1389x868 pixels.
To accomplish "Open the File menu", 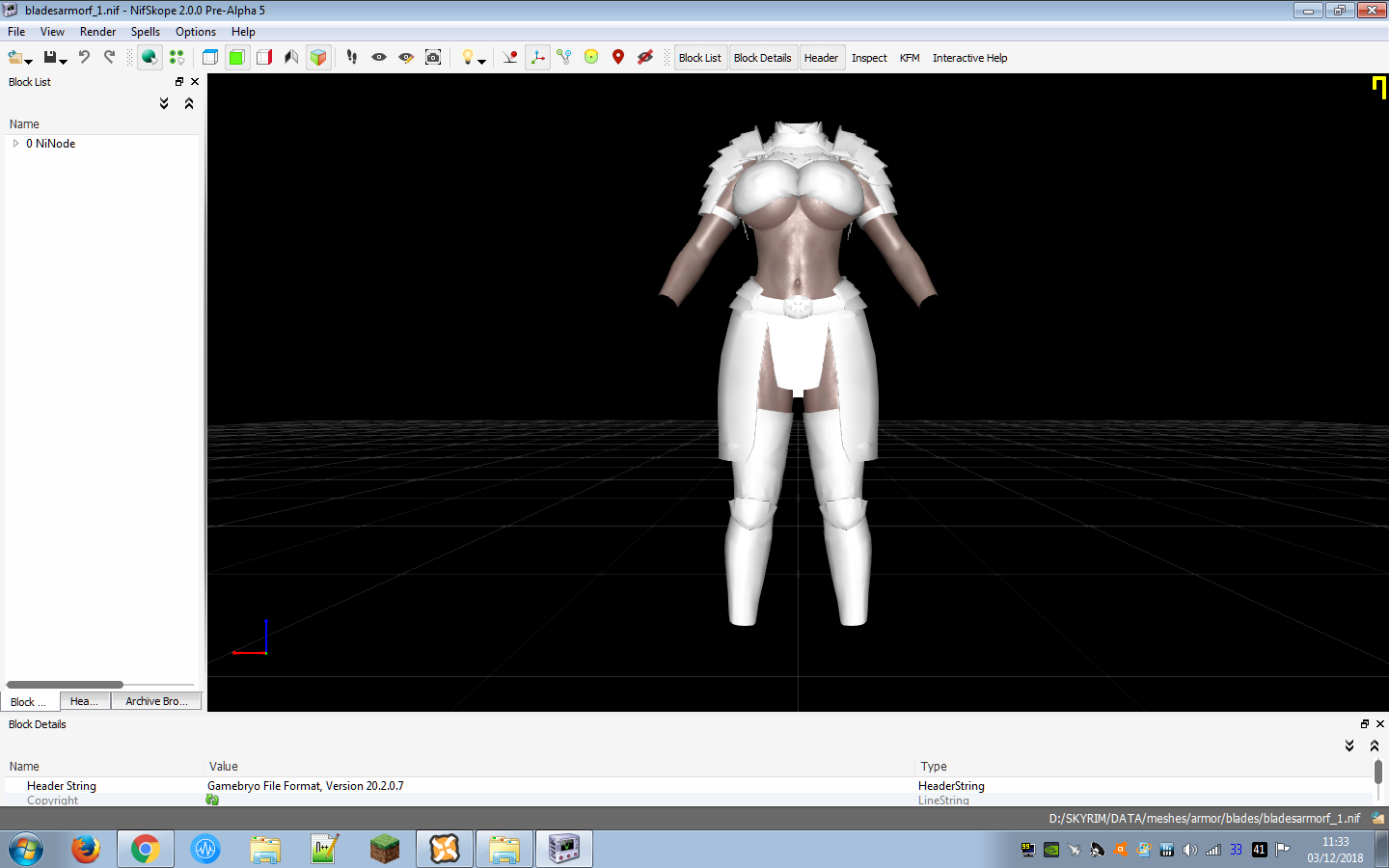I will pyautogui.click(x=16, y=32).
